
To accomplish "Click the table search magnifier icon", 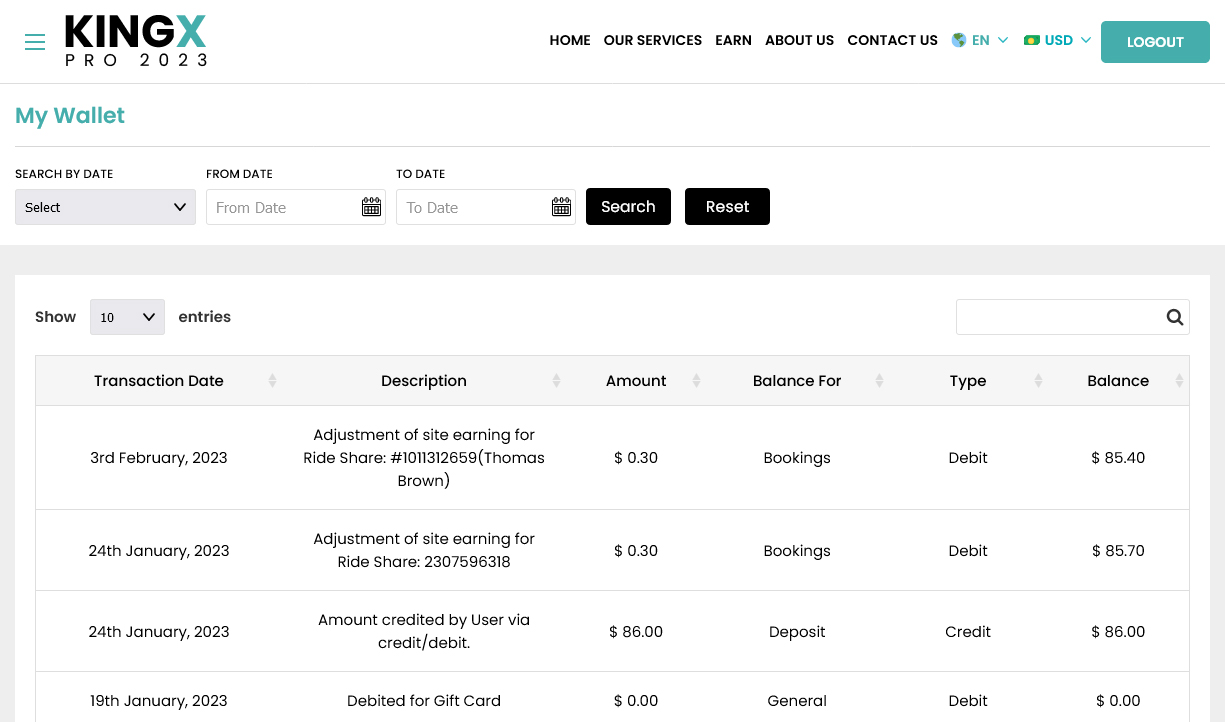I will pyautogui.click(x=1175, y=317).
